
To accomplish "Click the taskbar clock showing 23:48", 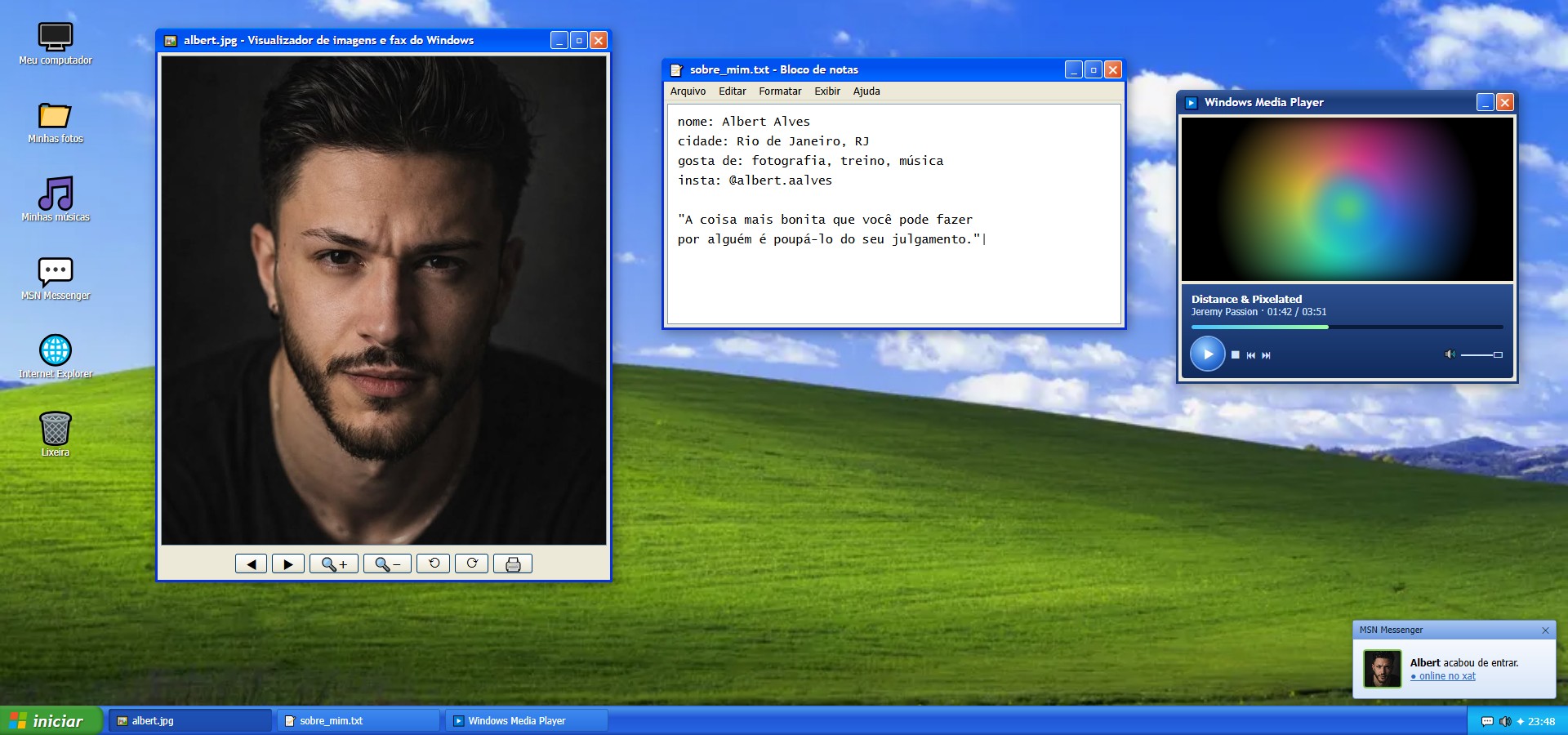I will [1541, 722].
